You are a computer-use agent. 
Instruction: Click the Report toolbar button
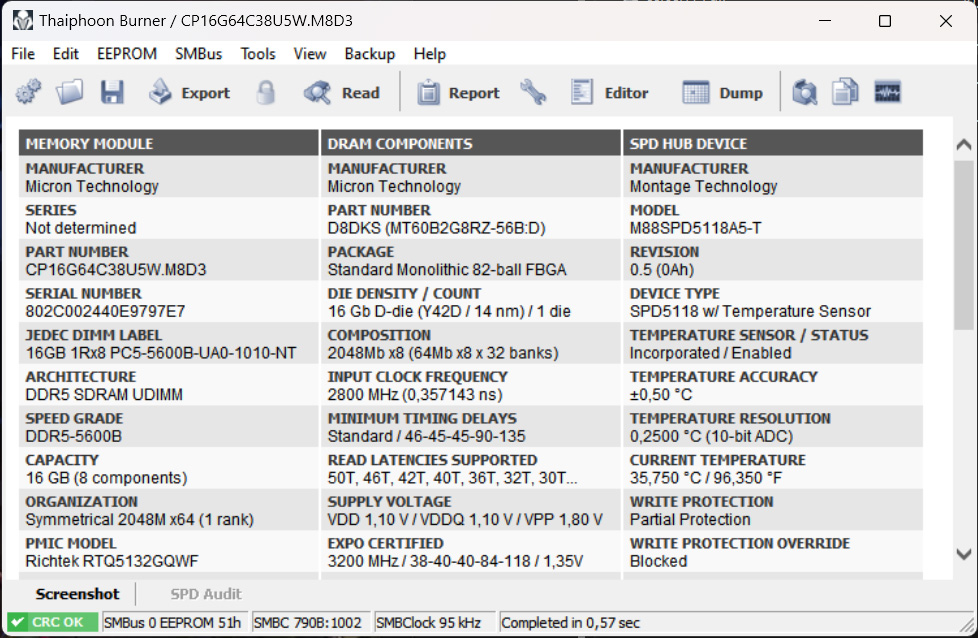click(x=458, y=92)
